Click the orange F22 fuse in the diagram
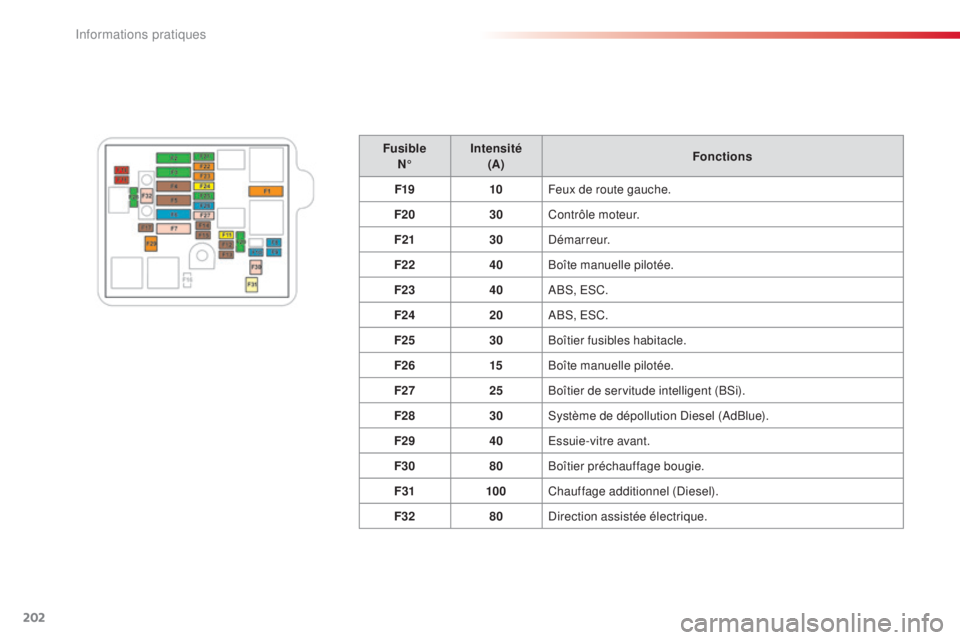 [x=204, y=167]
